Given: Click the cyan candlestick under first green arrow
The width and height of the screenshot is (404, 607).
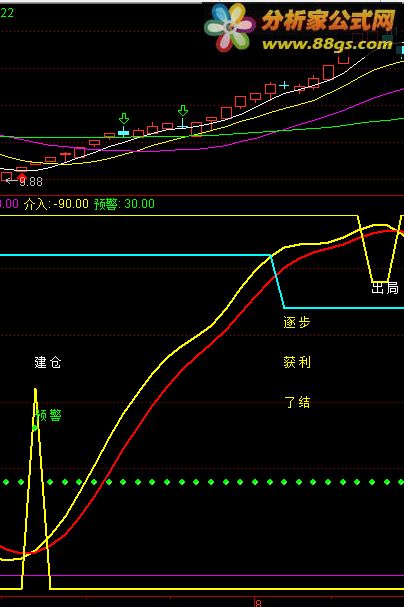Looking at the screenshot, I should click(123, 133).
